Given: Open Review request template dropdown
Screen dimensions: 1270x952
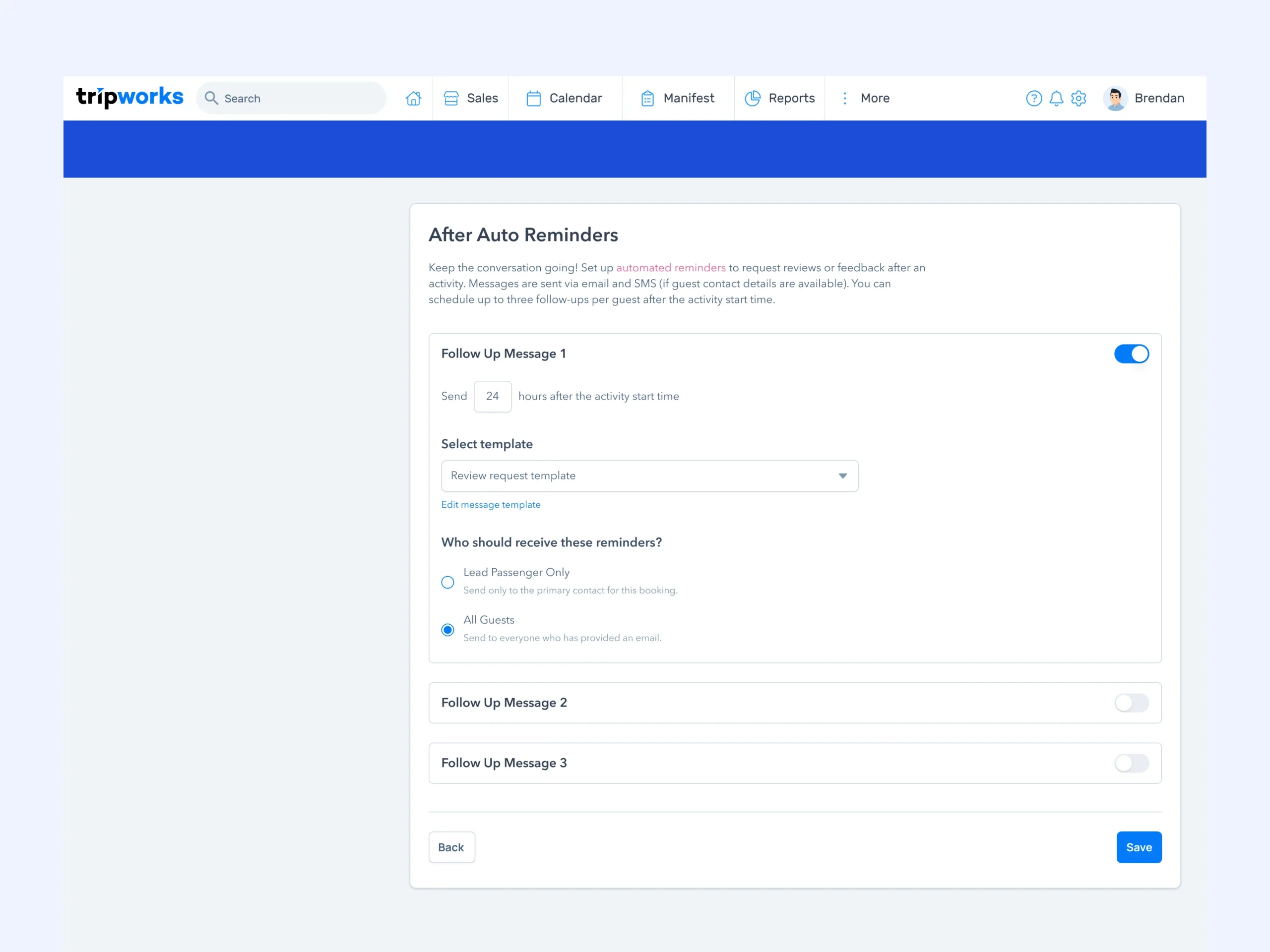Looking at the screenshot, I should [x=649, y=476].
